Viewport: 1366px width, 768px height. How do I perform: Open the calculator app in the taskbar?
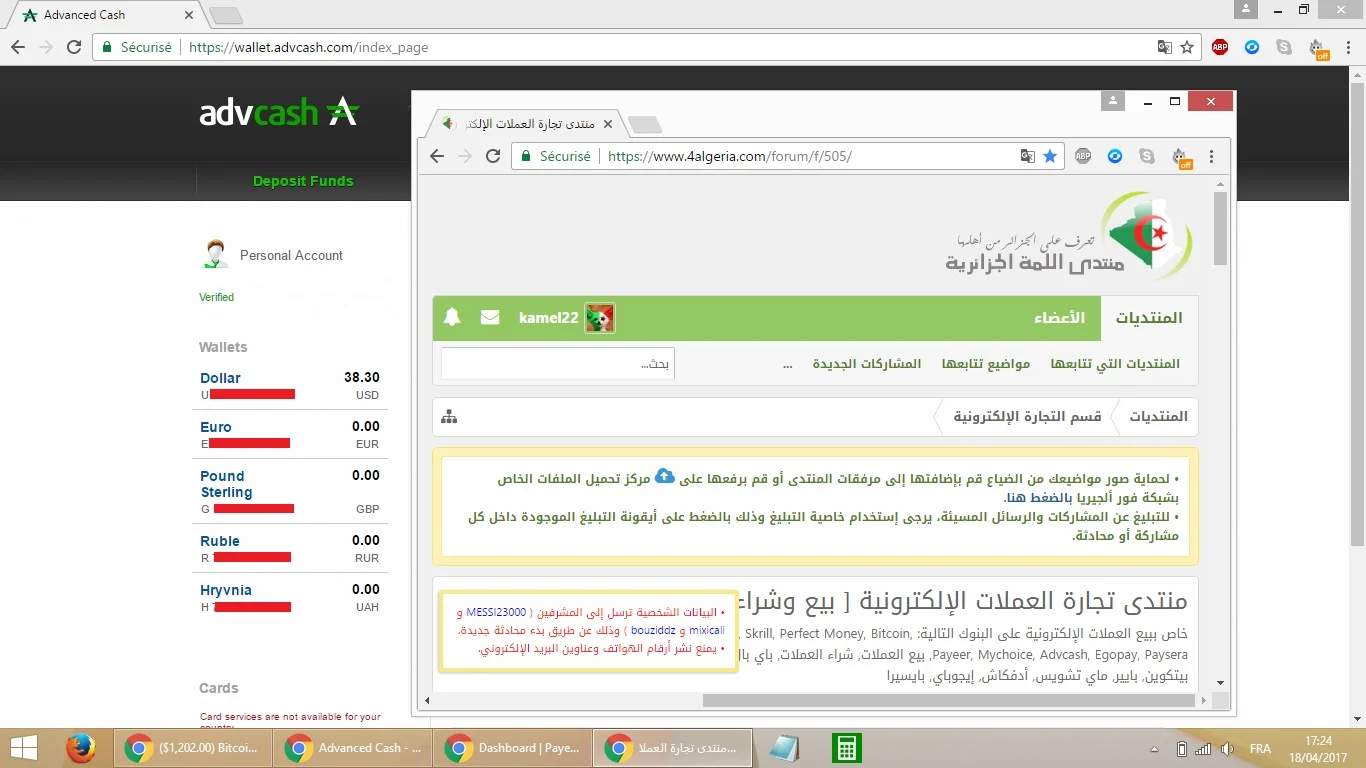point(846,748)
